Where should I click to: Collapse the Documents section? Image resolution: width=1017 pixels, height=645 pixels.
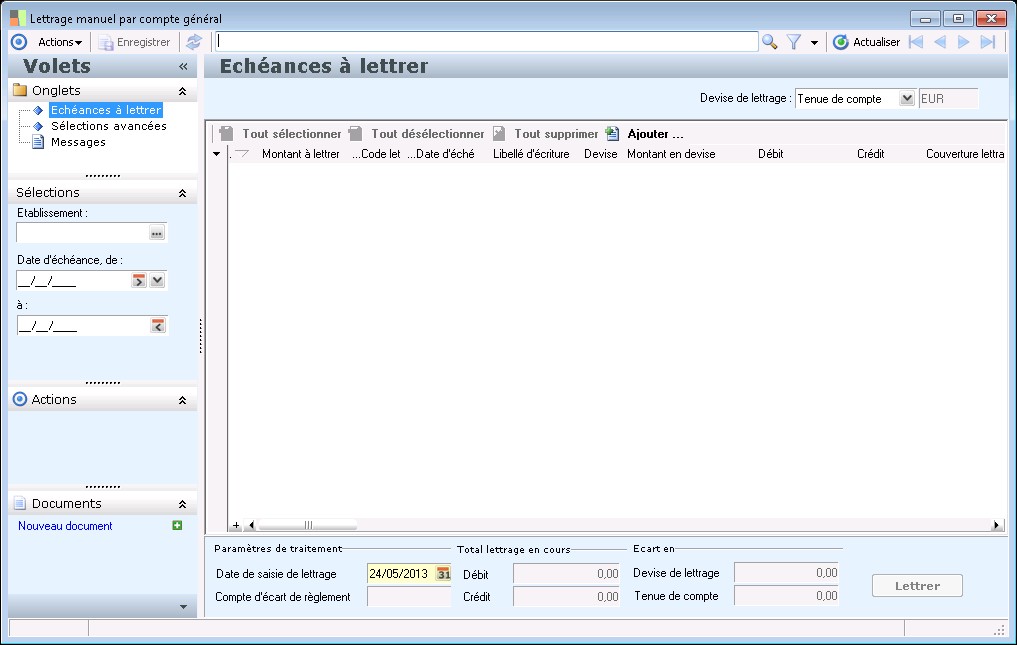182,504
